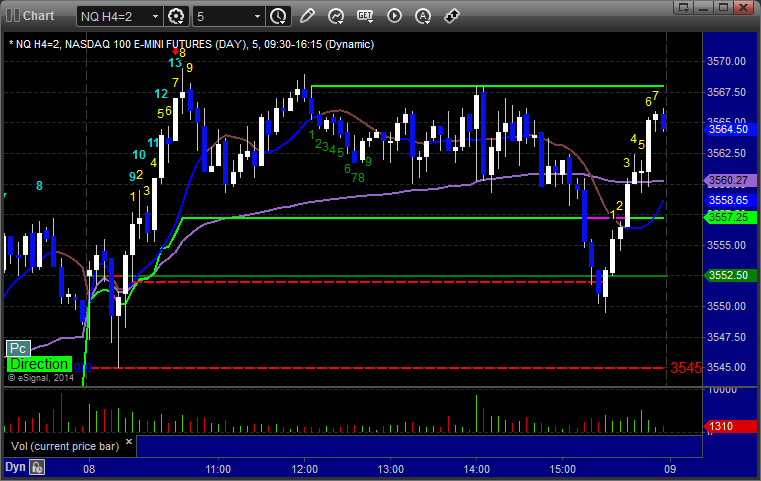Screen dimensions: 761x481
Task: Click the 3562.50 price axis label
Action: click(726, 153)
